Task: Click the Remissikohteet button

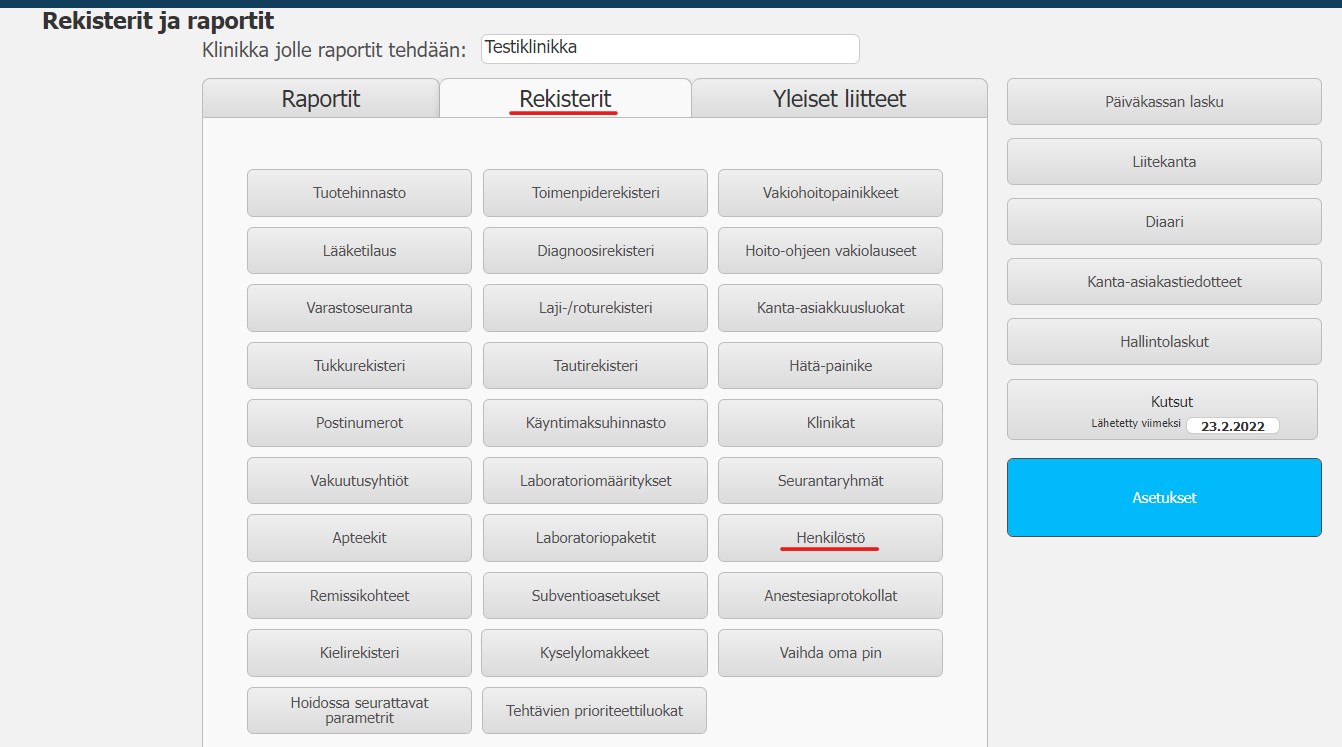Action: [359, 596]
